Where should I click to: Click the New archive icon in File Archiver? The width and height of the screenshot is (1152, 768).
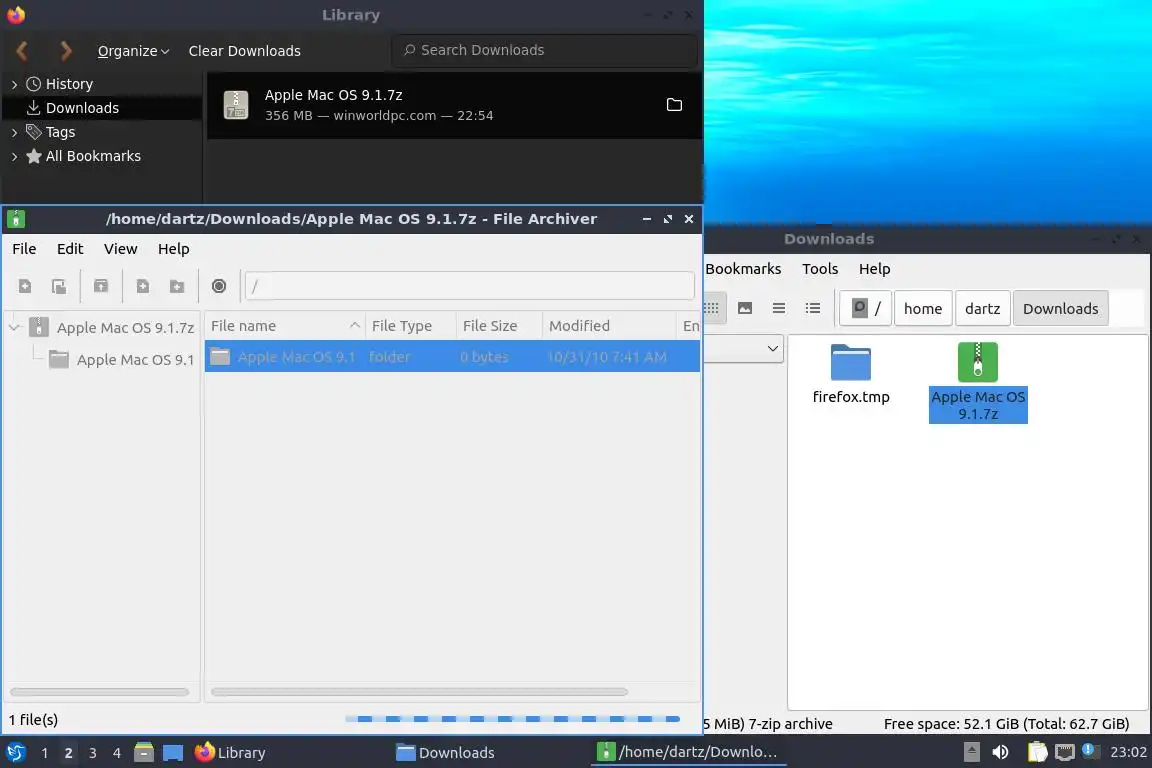click(x=25, y=287)
